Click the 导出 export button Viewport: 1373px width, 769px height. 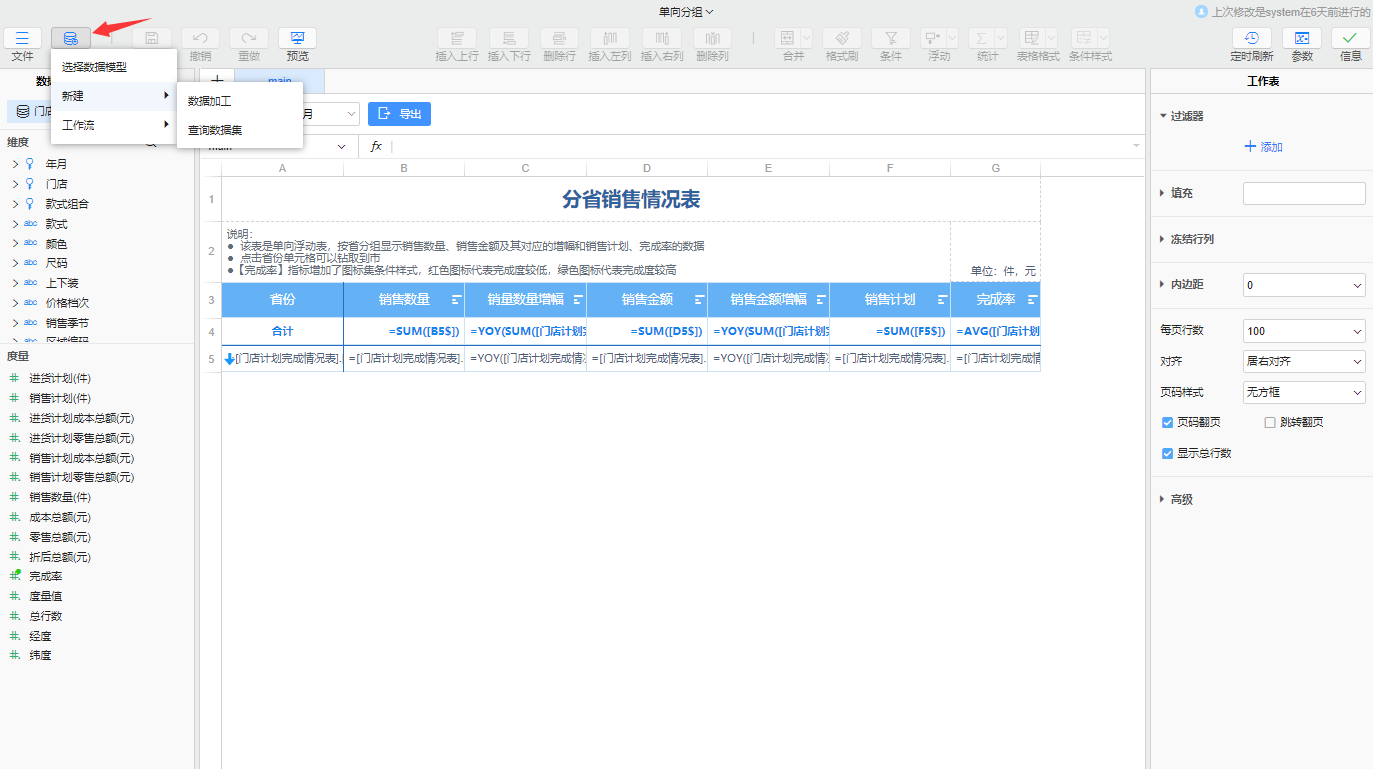click(x=398, y=114)
